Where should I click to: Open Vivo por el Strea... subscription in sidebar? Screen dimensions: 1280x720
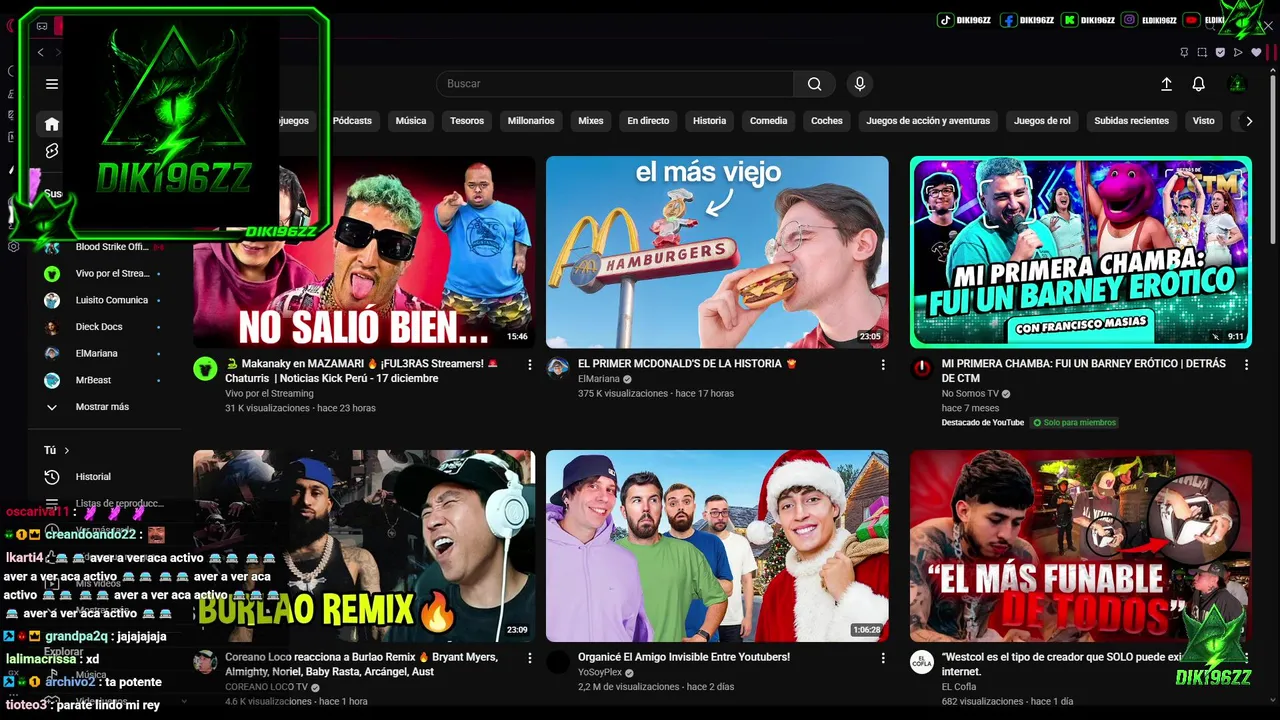(102, 273)
